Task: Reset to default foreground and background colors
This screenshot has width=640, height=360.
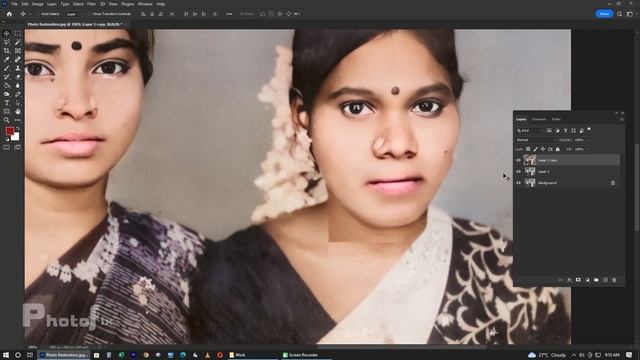Action: (7, 139)
